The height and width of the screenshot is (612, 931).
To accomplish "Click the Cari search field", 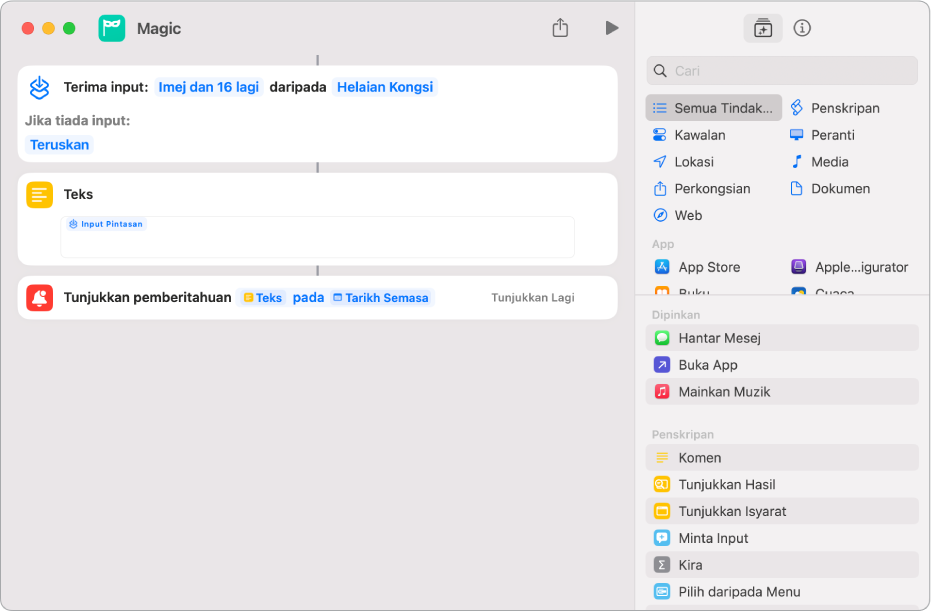I will 782,71.
